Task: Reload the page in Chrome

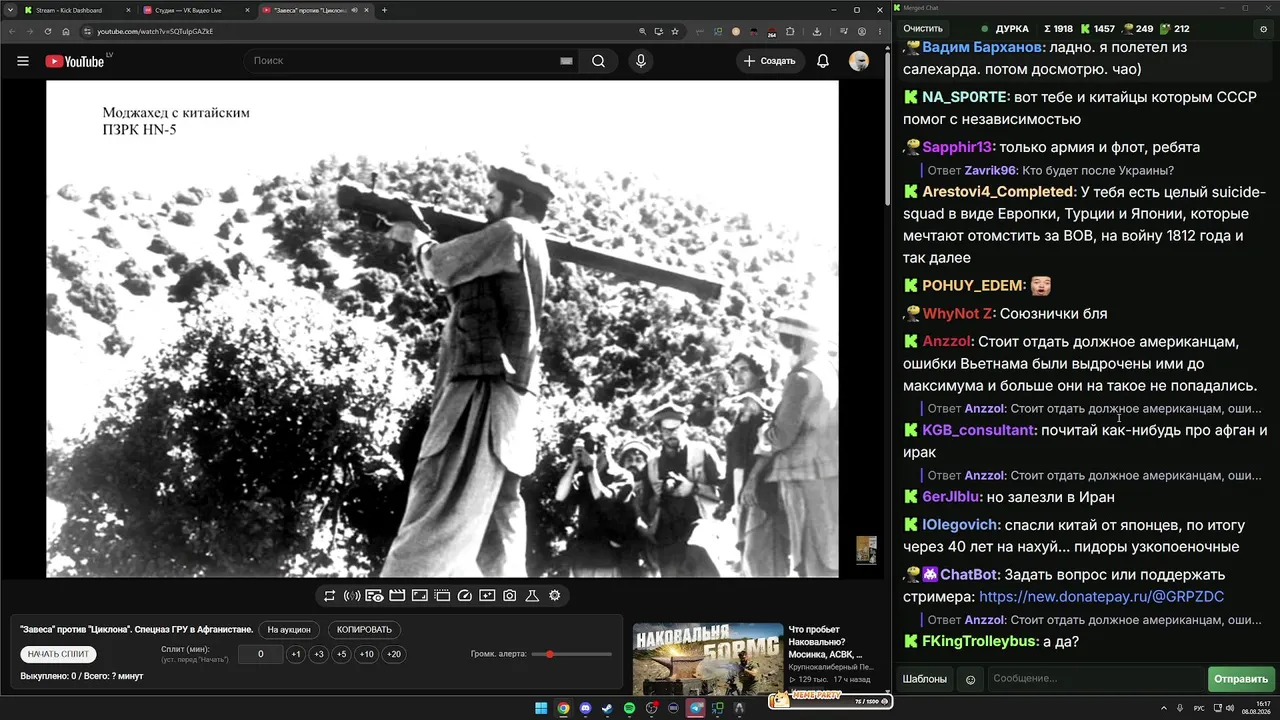Action: click(x=48, y=31)
